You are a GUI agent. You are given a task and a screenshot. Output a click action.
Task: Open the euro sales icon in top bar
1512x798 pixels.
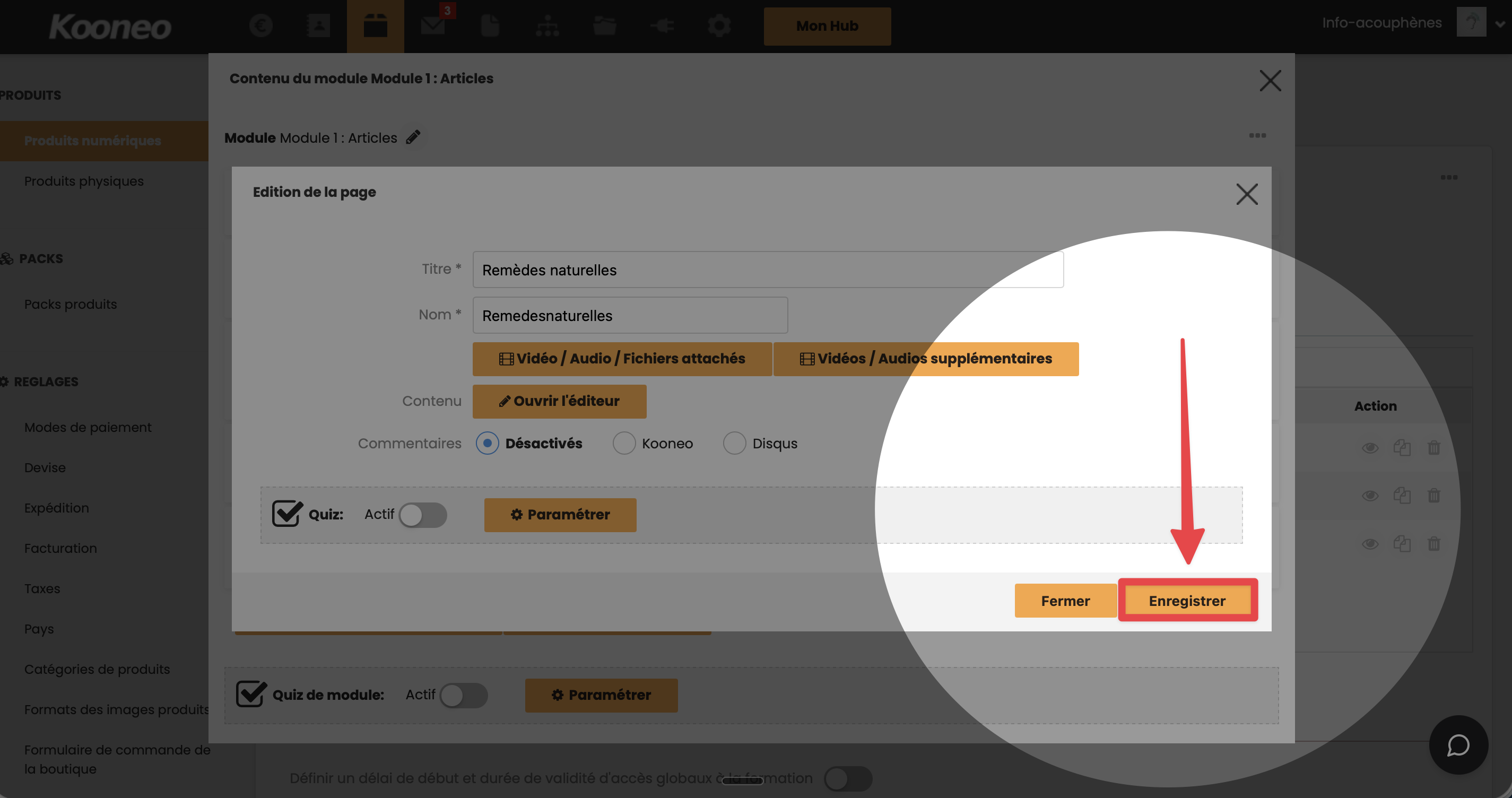[x=260, y=26]
